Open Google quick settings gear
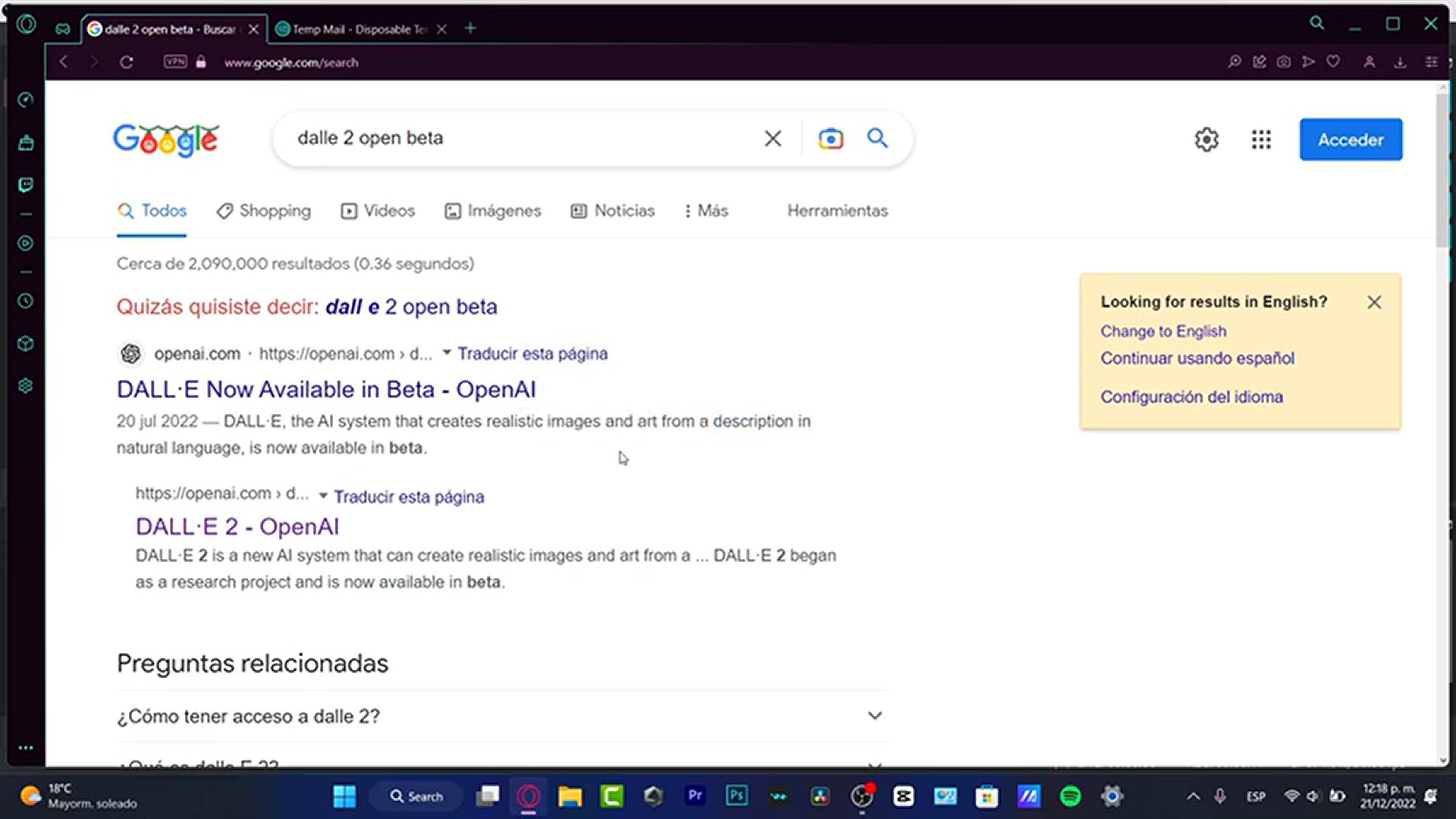This screenshot has width=1456, height=819. (1207, 140)
